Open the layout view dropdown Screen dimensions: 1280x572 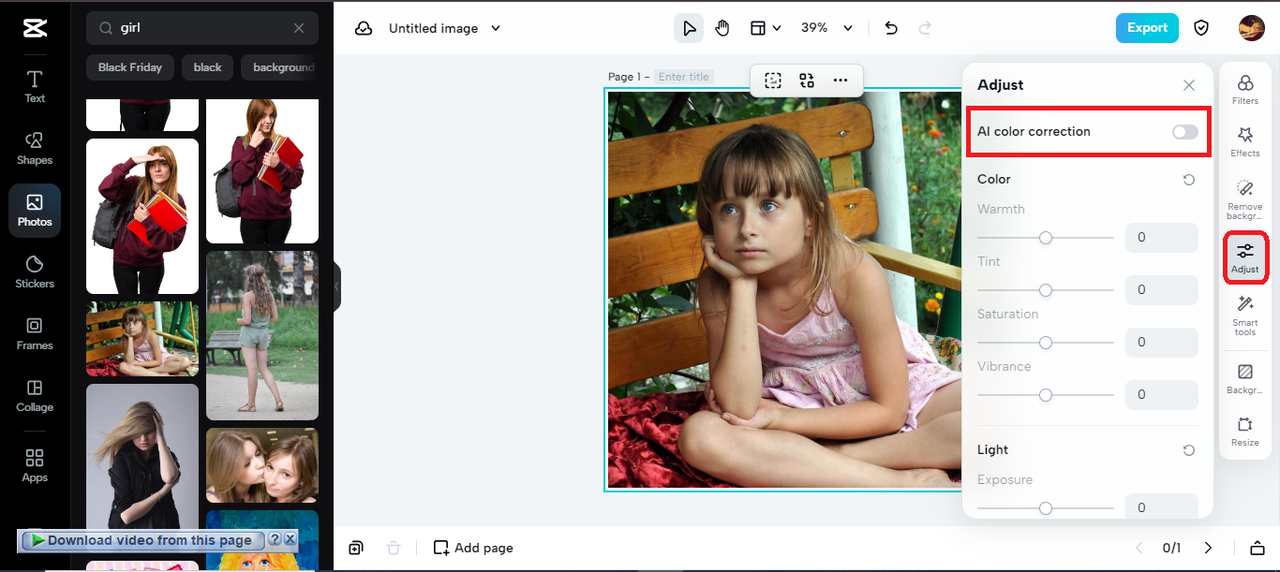coord(766,28)
